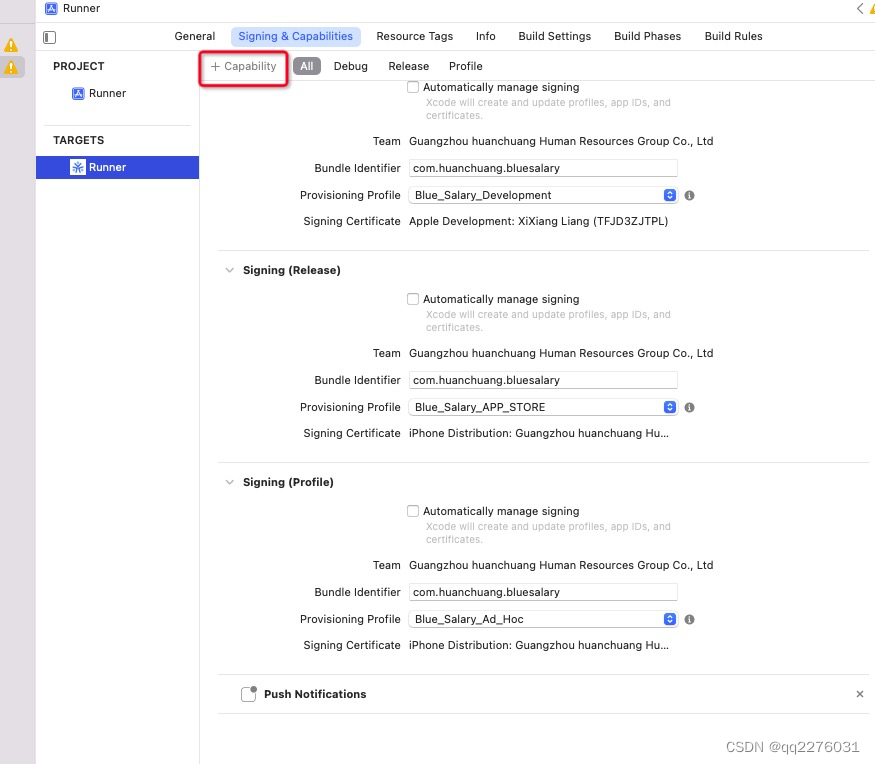Click the back chevron at top right
This screenshot has width=875, height=764.
pyautogui.click(x=860, y=8)
